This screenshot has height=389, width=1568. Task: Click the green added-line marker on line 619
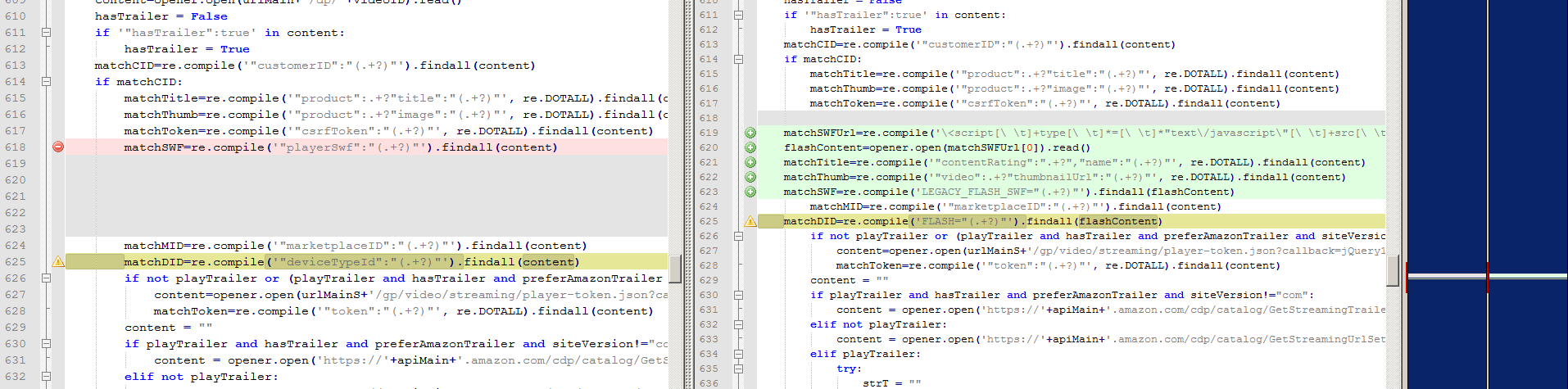click(x=750, y=133)
